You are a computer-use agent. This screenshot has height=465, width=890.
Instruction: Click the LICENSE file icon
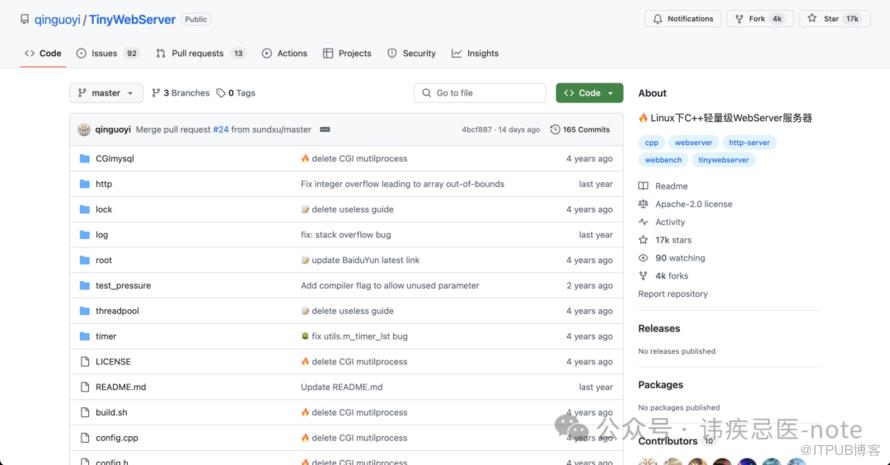(x=85, y=362)
